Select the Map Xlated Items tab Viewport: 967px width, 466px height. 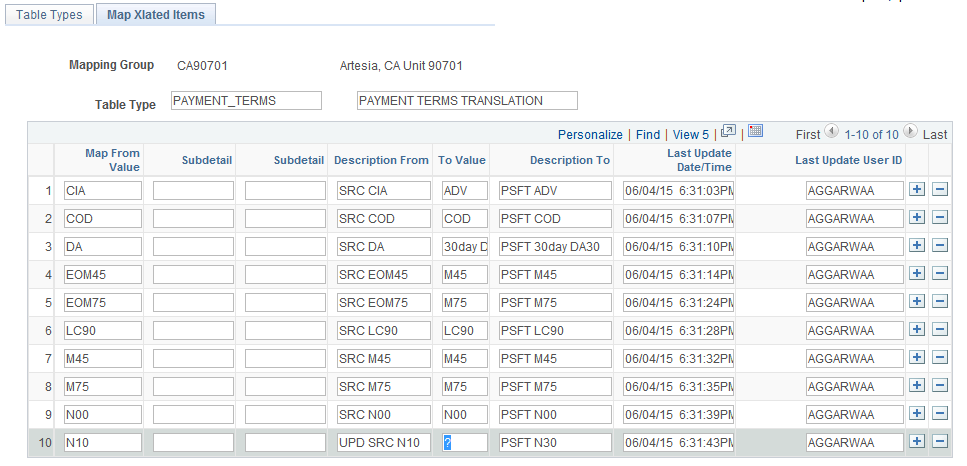point(156,15)
